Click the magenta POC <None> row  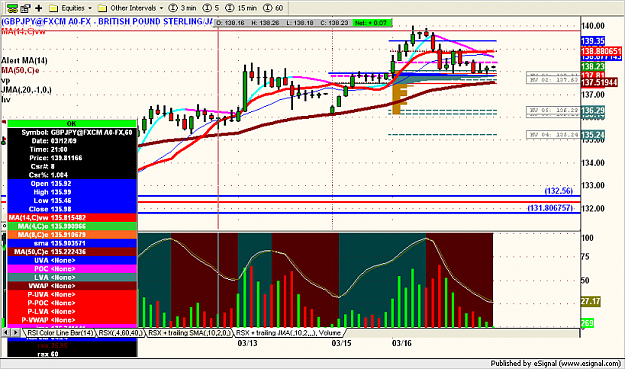pyautogui.click(x=72, y=269)
